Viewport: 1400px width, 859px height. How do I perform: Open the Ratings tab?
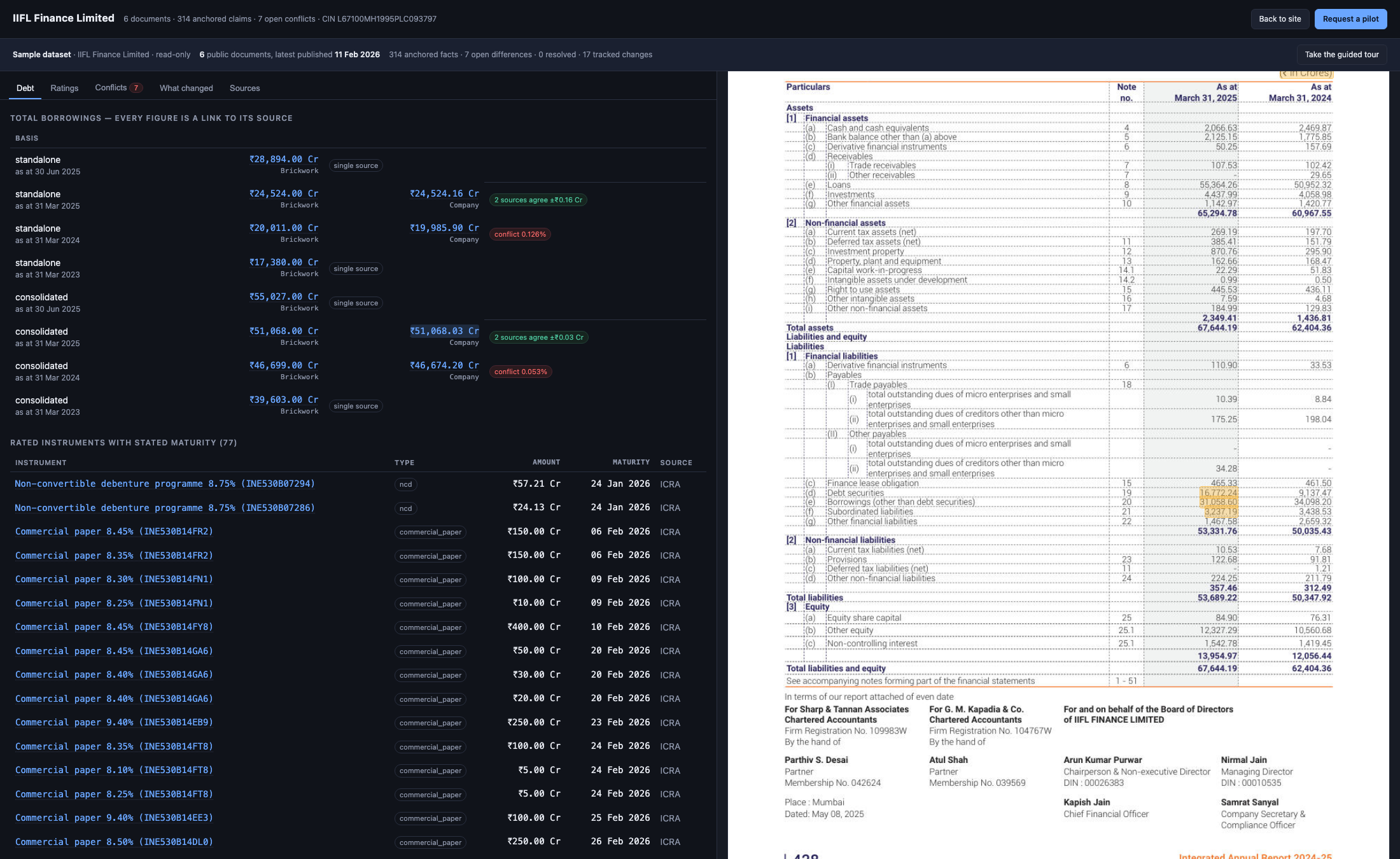pyautogui.click(x=64, y=88)
